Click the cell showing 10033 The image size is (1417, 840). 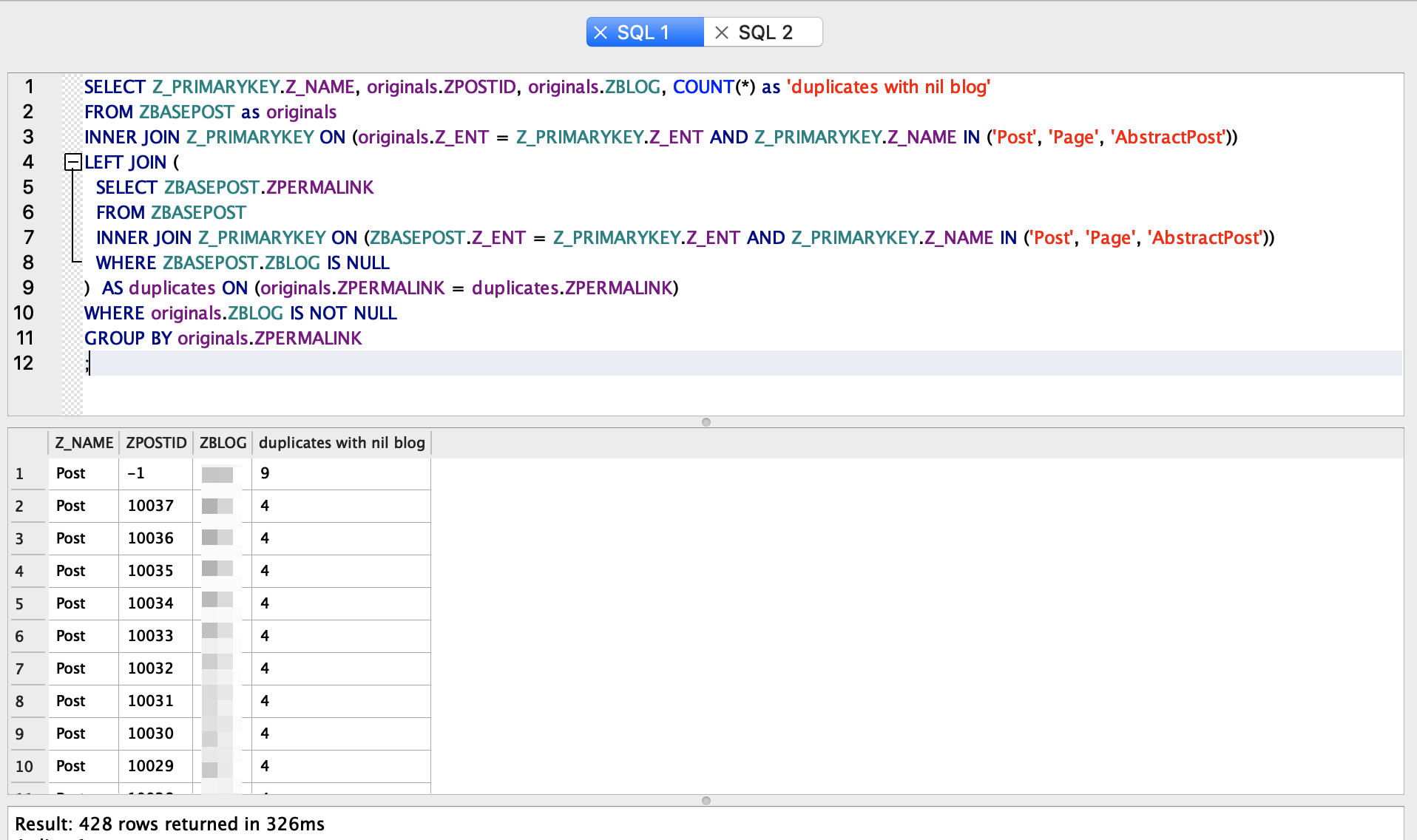pyautogui.click(x=155, y=636)
